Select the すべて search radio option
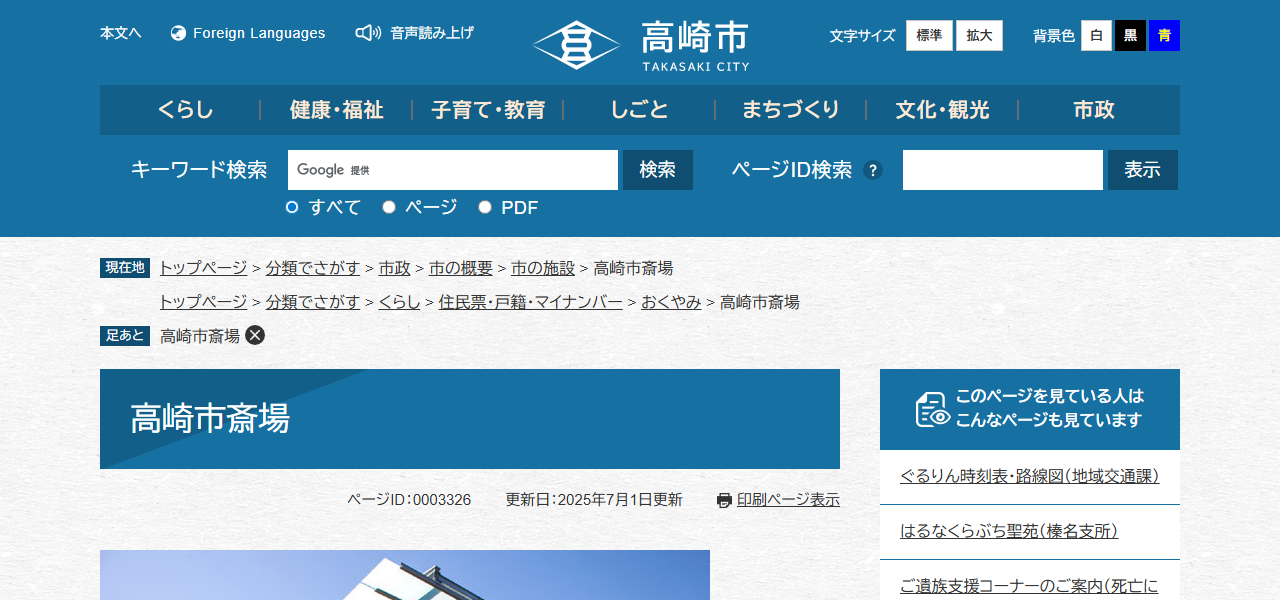 (x=292, y=207)
